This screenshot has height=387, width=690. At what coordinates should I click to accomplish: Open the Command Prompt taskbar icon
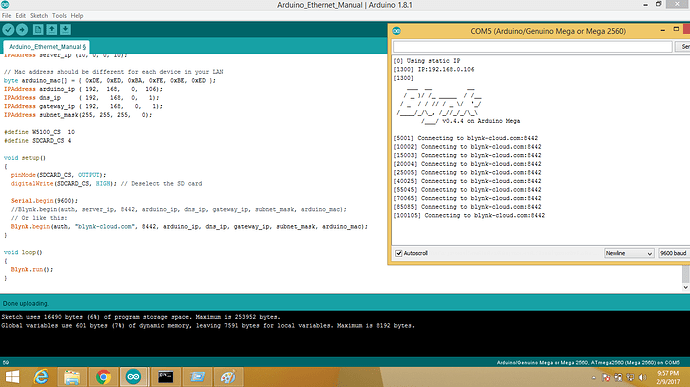tap(165, 377)
